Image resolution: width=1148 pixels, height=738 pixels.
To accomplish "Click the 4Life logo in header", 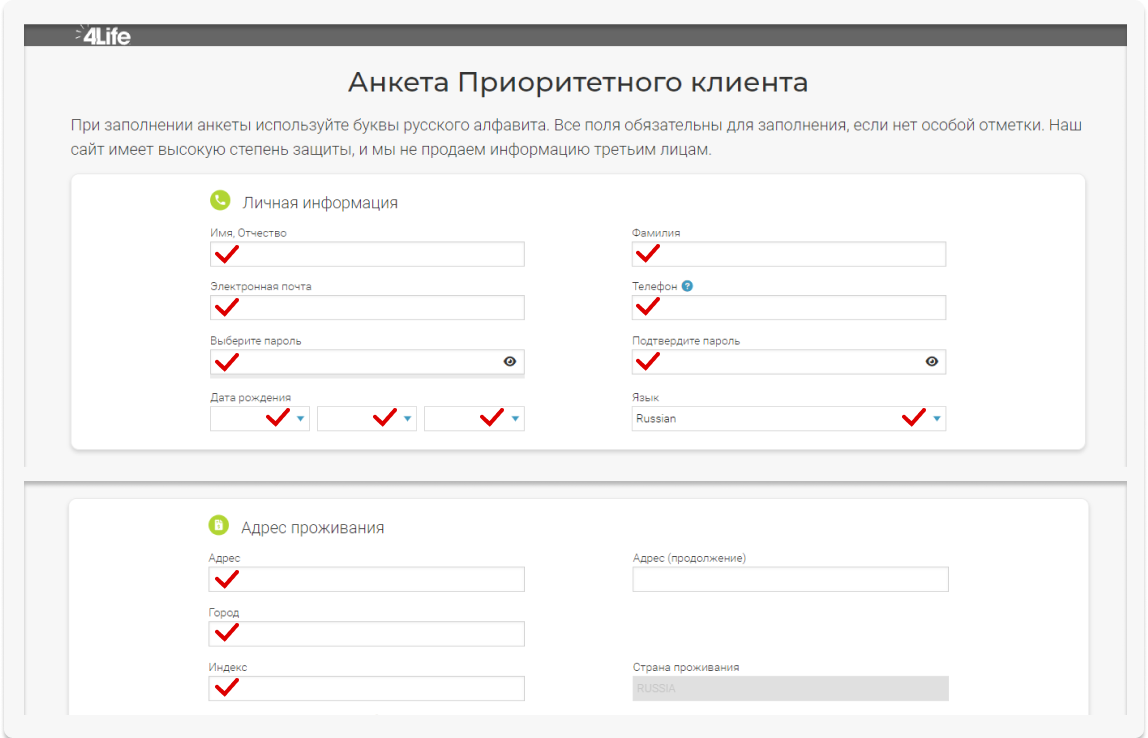I will [103, 36].
